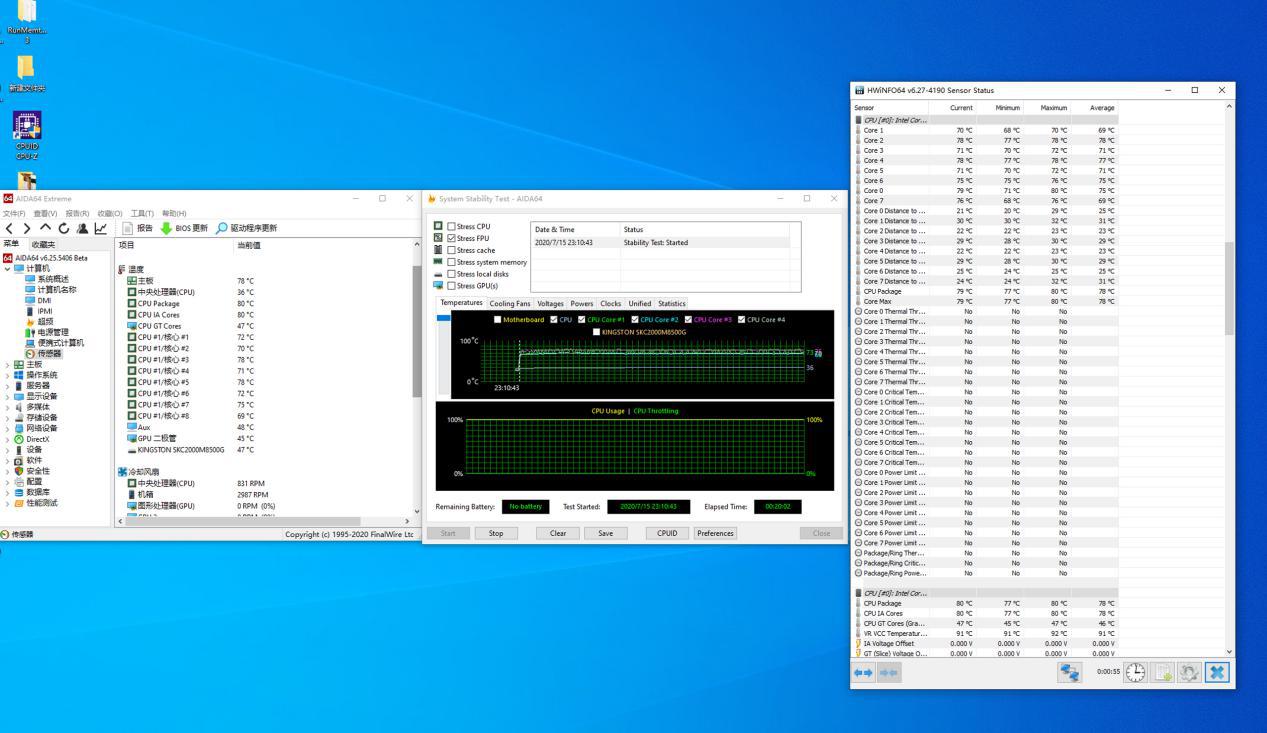
Task: Open the driver update magnifier icon
Action: click(x=222, y=228)
